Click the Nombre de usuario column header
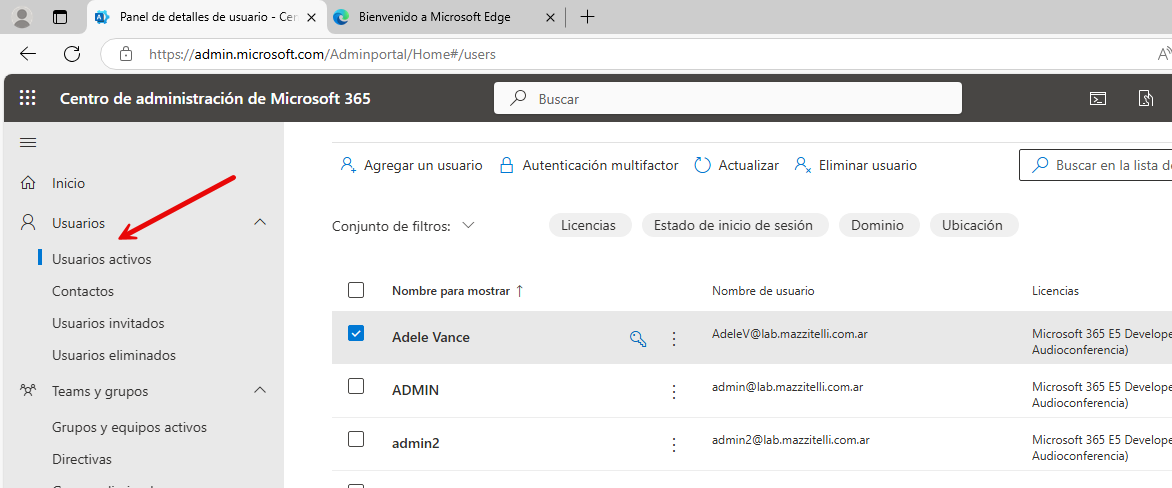The height and width of the screenshot is (488, 1172). coord(763,291)
